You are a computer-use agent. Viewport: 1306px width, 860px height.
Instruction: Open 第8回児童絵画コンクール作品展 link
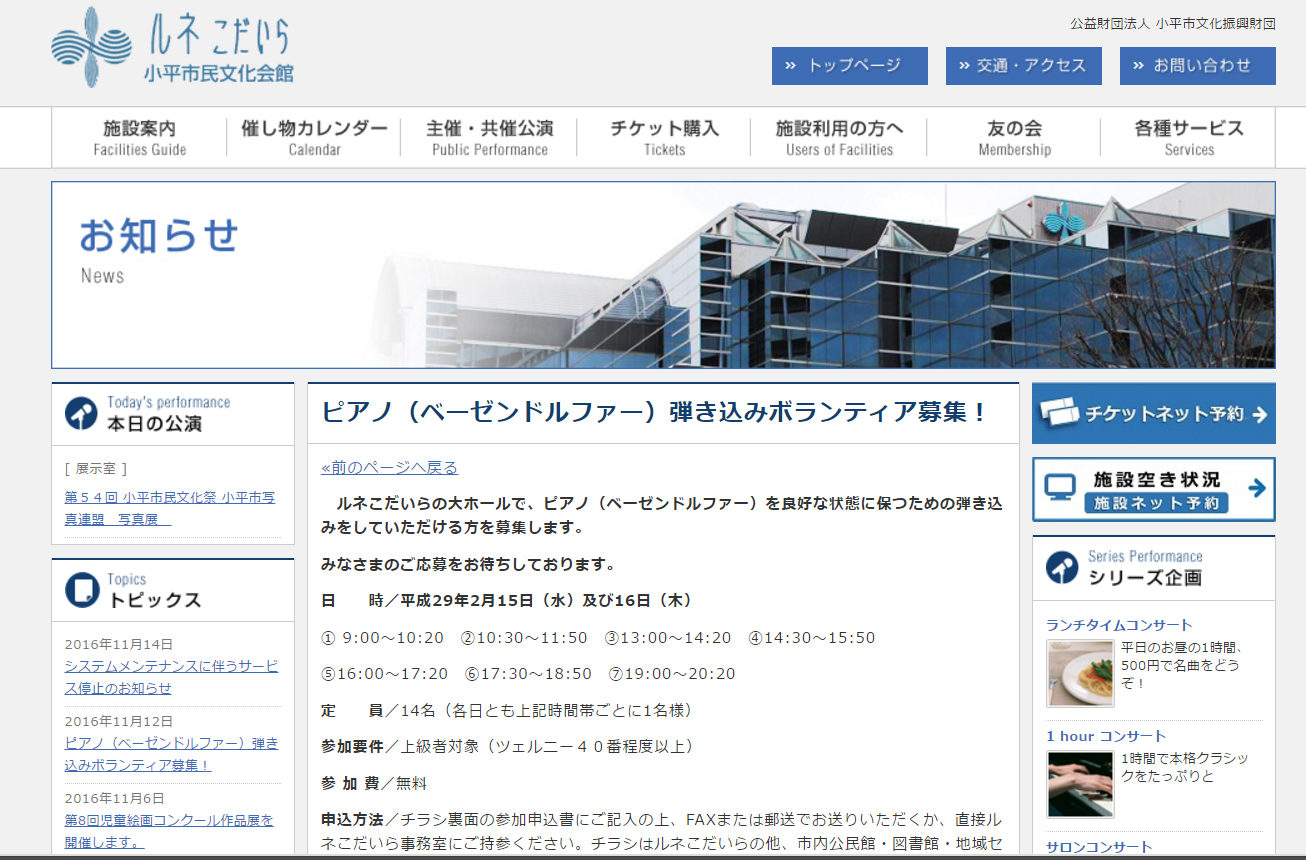[169, 830]
